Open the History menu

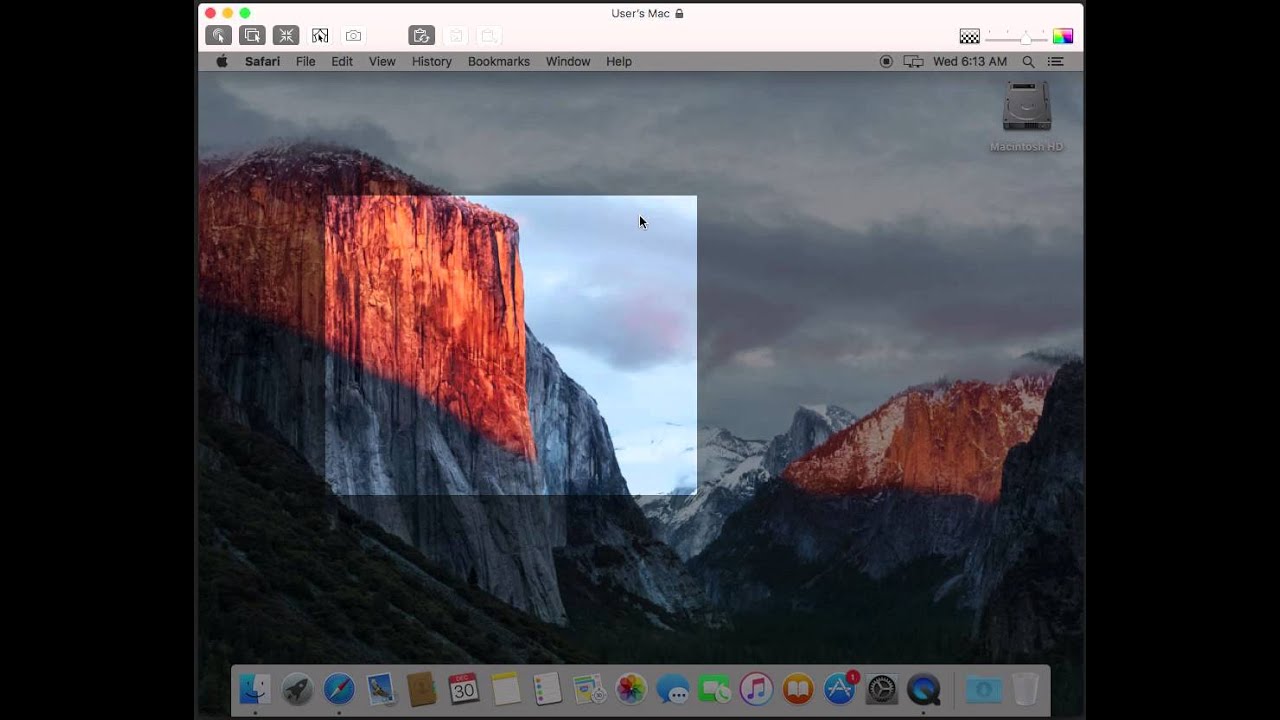point(432,61)
